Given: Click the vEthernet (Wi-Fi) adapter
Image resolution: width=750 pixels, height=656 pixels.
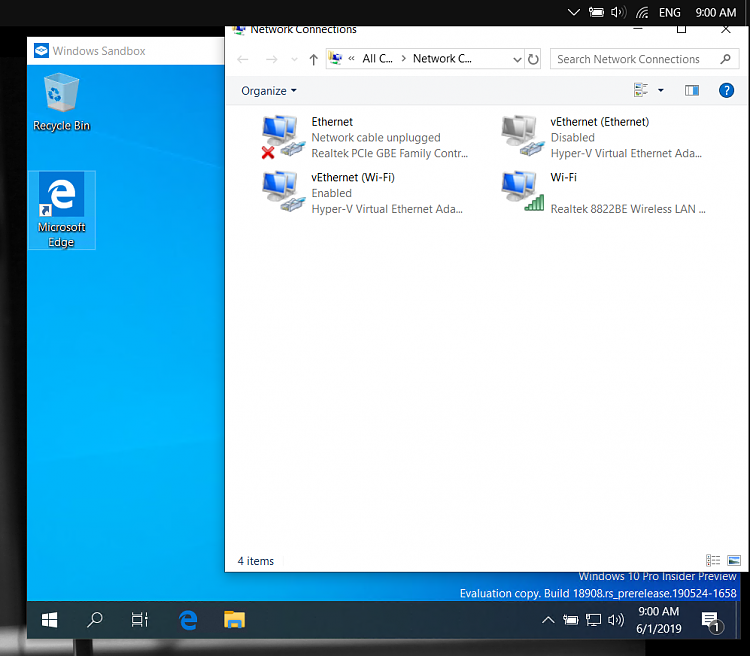Looking at the screenshot, I should [281, 192].
